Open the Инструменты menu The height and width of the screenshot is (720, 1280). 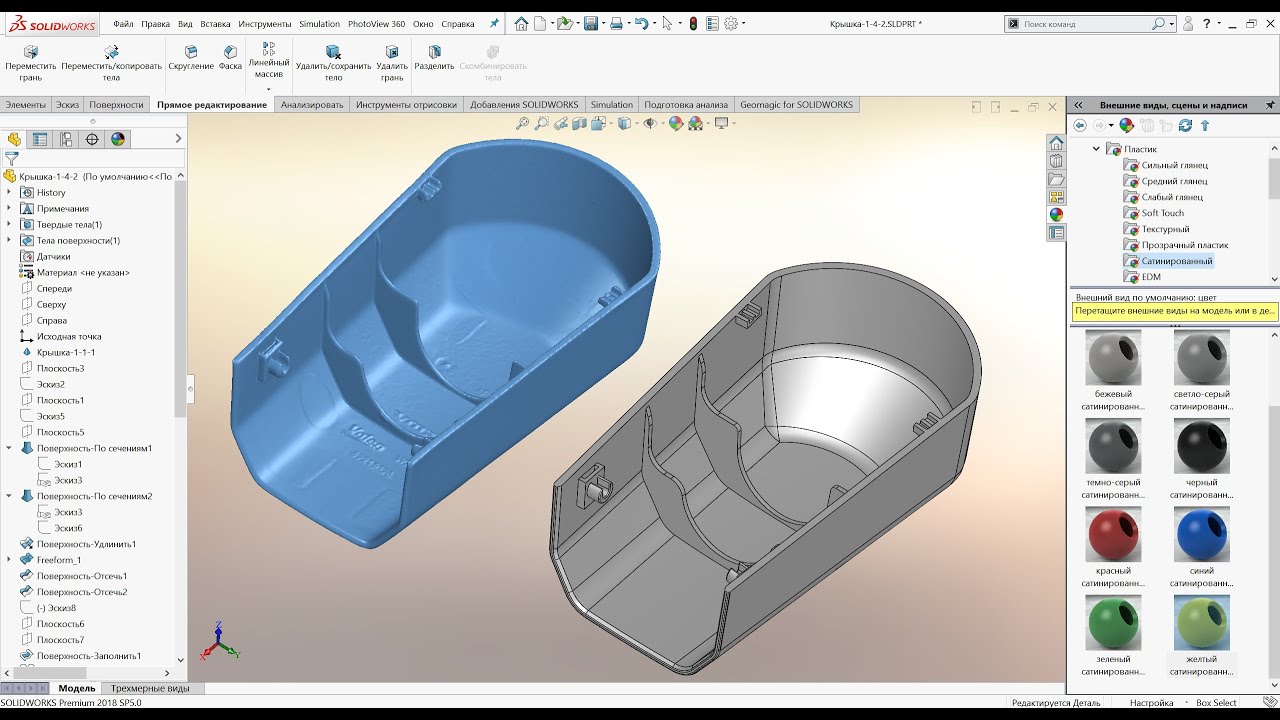265,24
